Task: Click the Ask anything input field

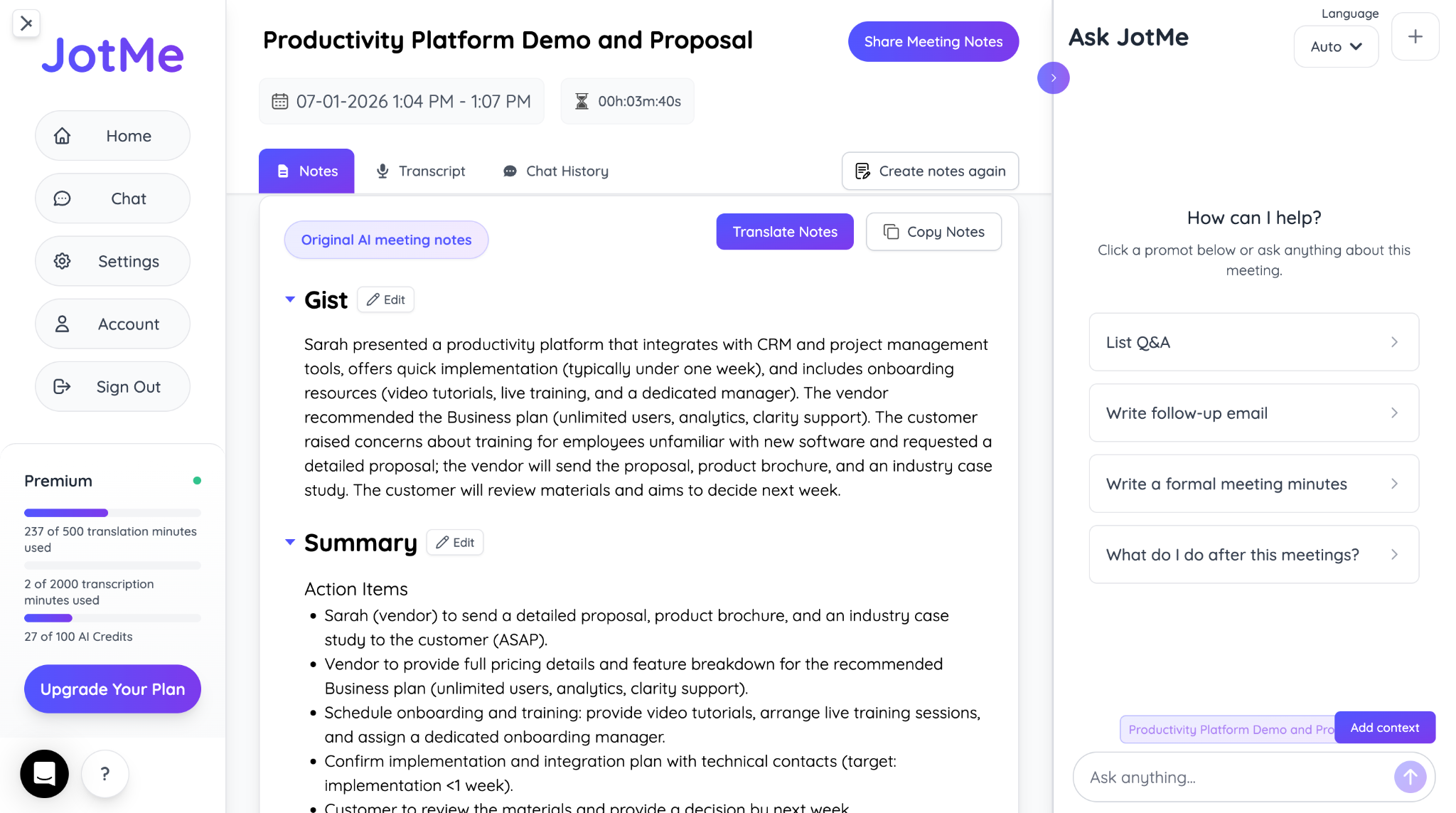Action: [1237, 777]
